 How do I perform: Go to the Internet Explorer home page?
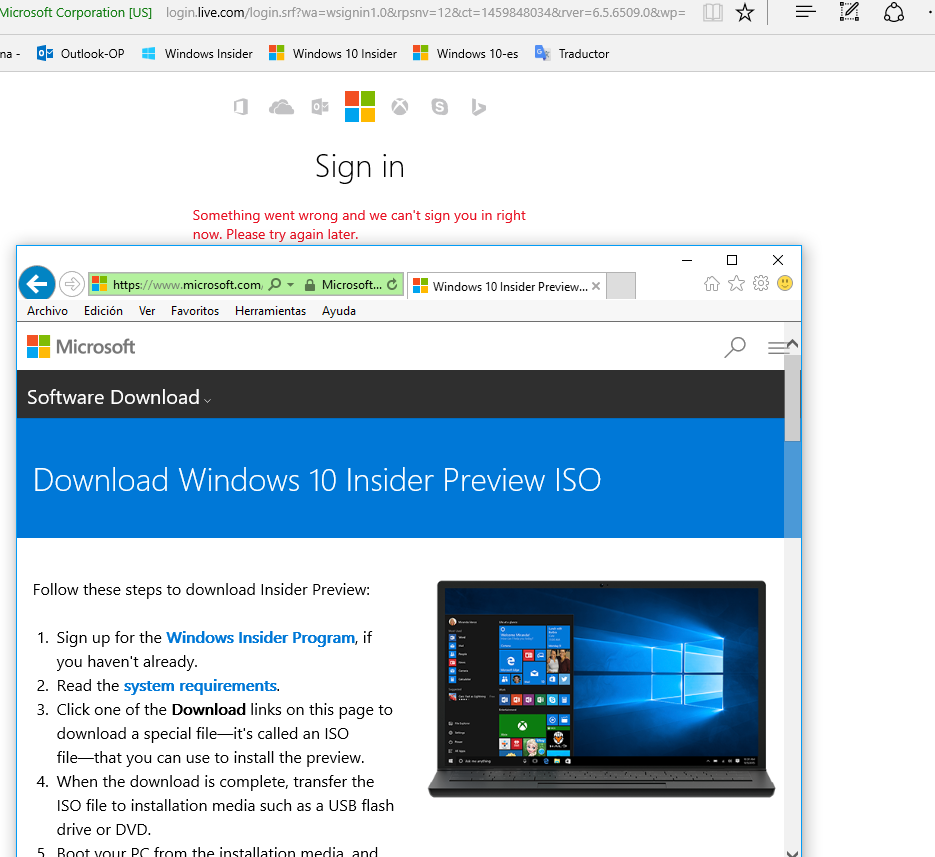pyautogui.click(x=712, y=283)
